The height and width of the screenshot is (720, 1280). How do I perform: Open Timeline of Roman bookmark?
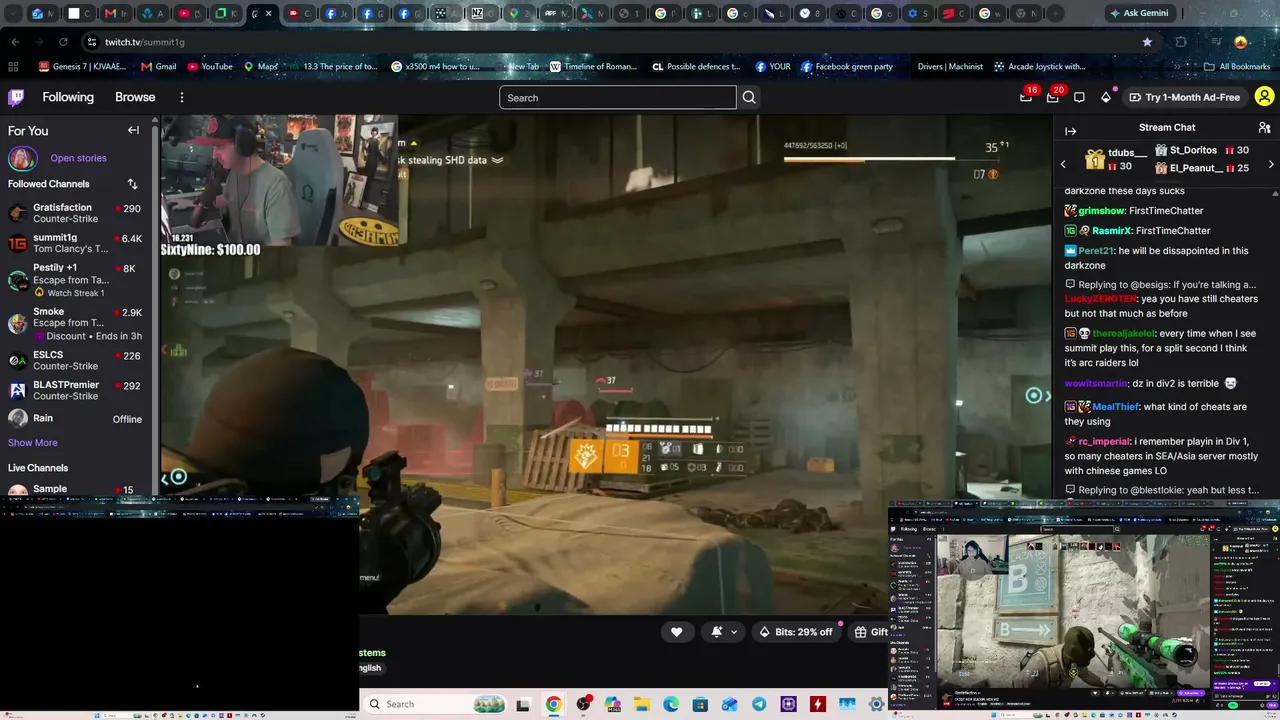point(593,67)
